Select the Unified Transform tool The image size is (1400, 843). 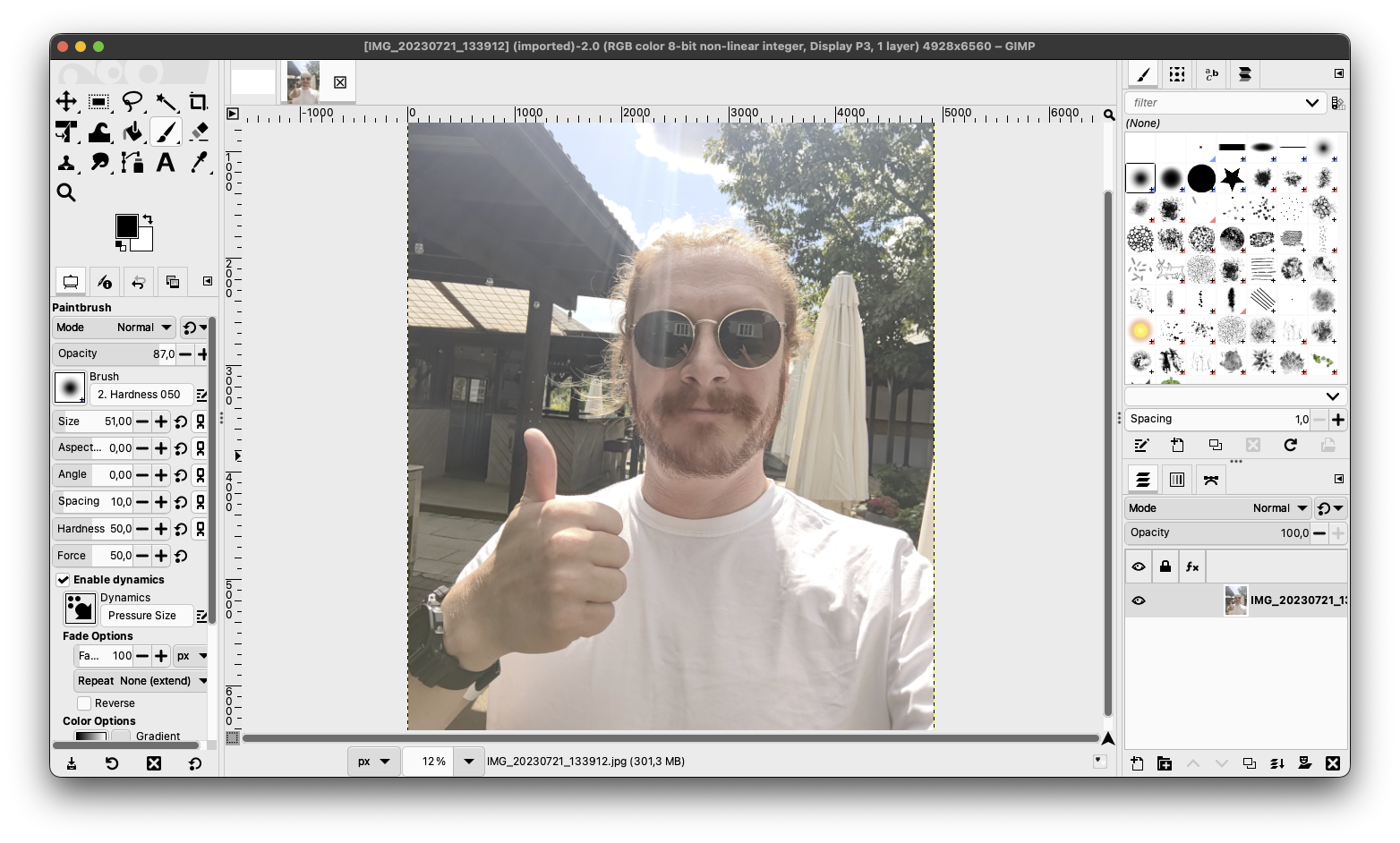[x=66, y=132]
